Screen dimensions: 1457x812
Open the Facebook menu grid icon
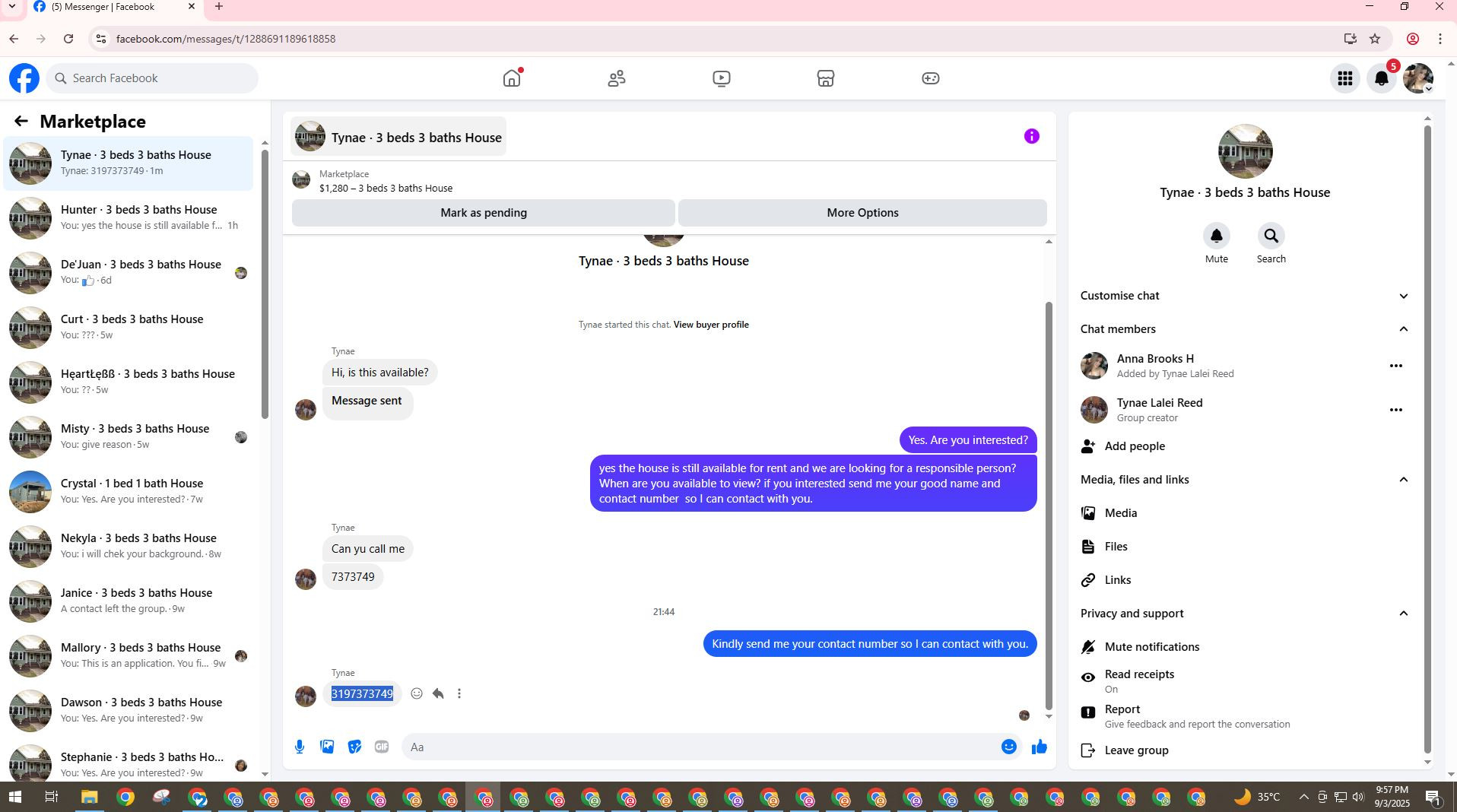click(1345, 78)
